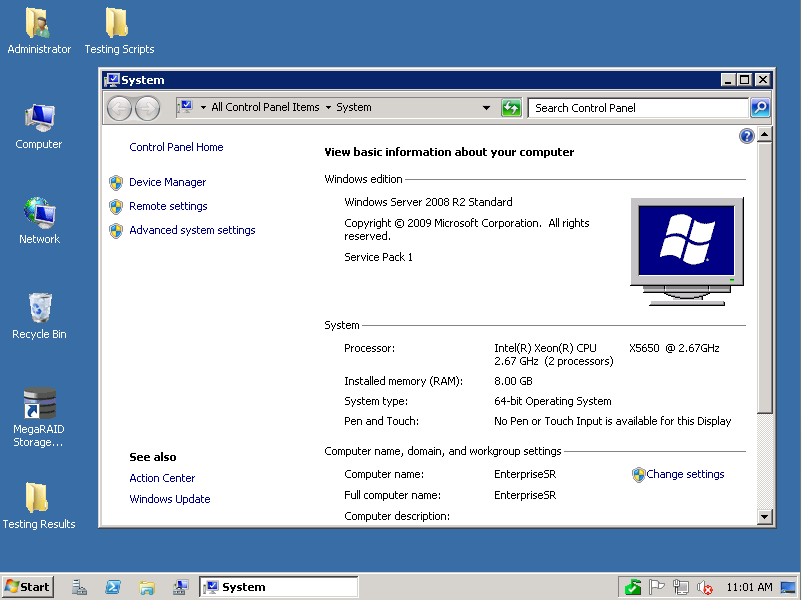802x600 pixels.
Task: Open Advanced system settings
Action: point(192,230)
